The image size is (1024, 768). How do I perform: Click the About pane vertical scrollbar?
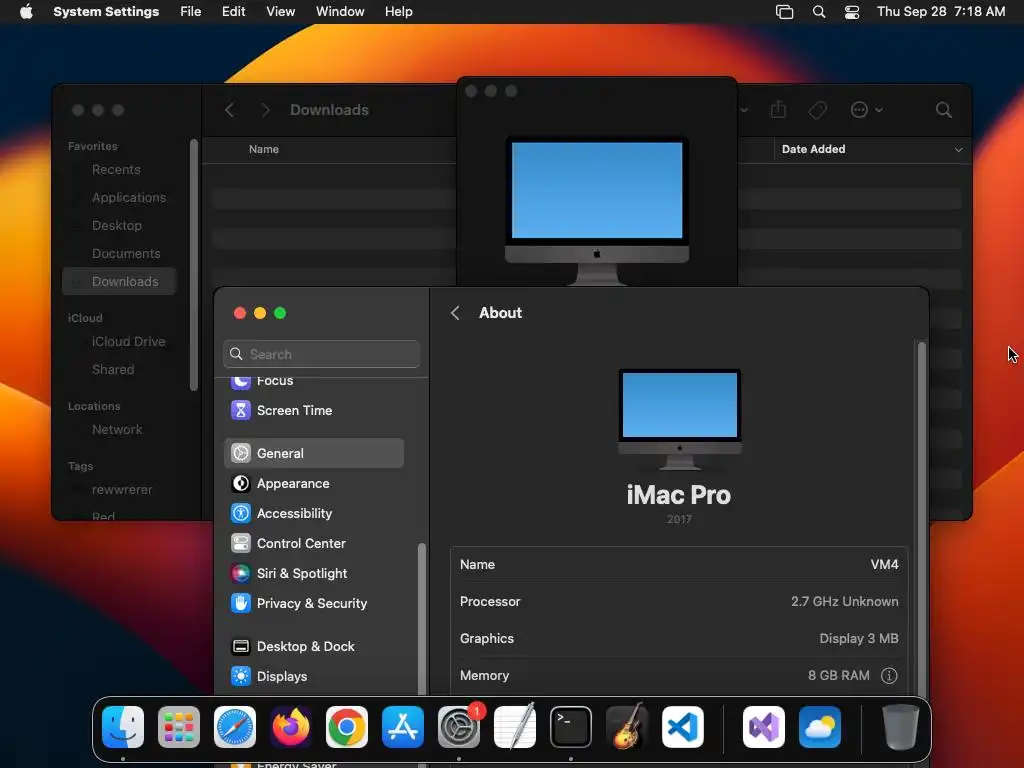pyautogui.click(x=921, y=519)
